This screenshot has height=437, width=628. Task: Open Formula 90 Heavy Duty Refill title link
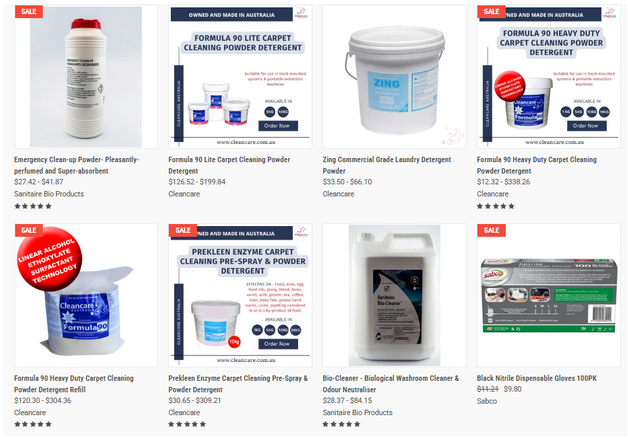click(x=74, y=384)
